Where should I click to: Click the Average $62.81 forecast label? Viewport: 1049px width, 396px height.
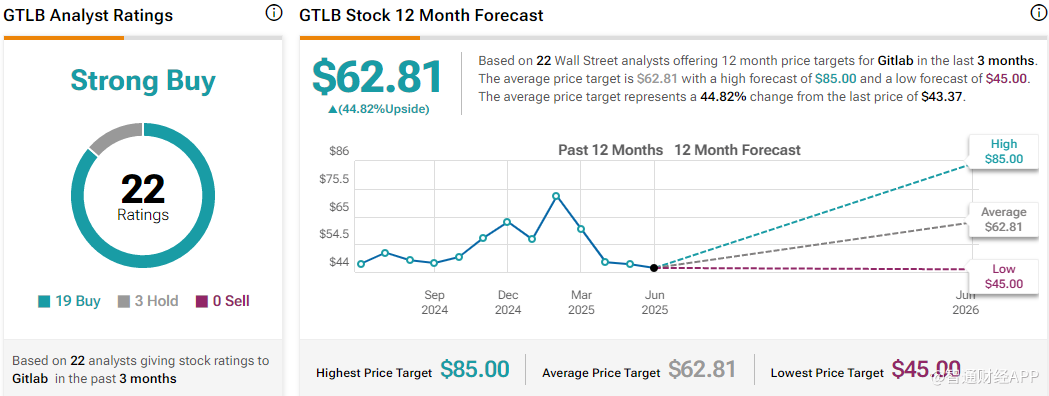point(1004,219)
